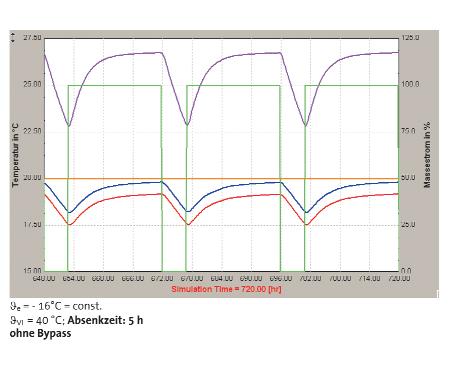Viewport: 455px width, 376px height.
Task: Click the Temperatur in °C axis title
Action: tap(15, 155)
